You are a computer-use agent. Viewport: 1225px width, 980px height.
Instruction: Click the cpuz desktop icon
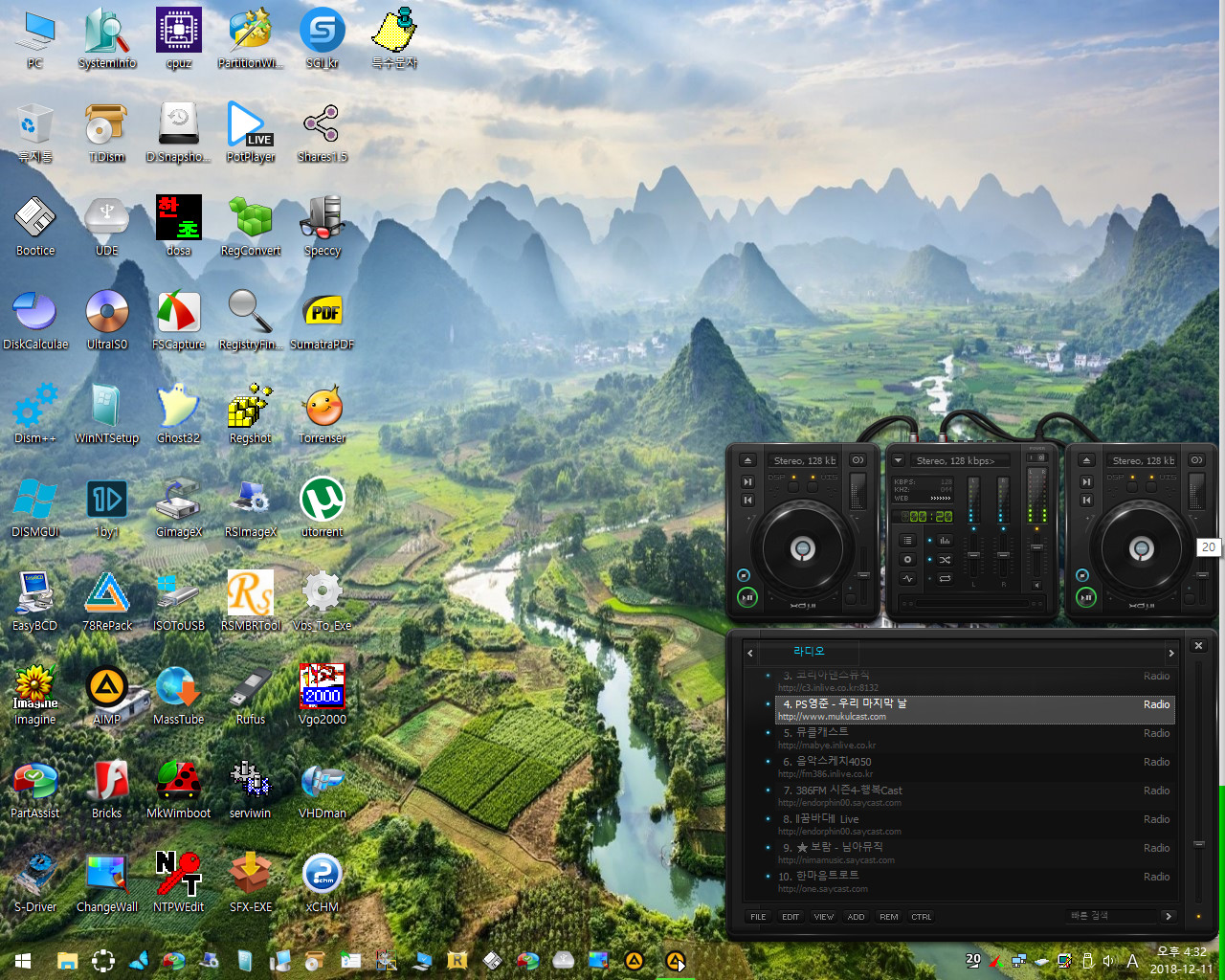178,39
